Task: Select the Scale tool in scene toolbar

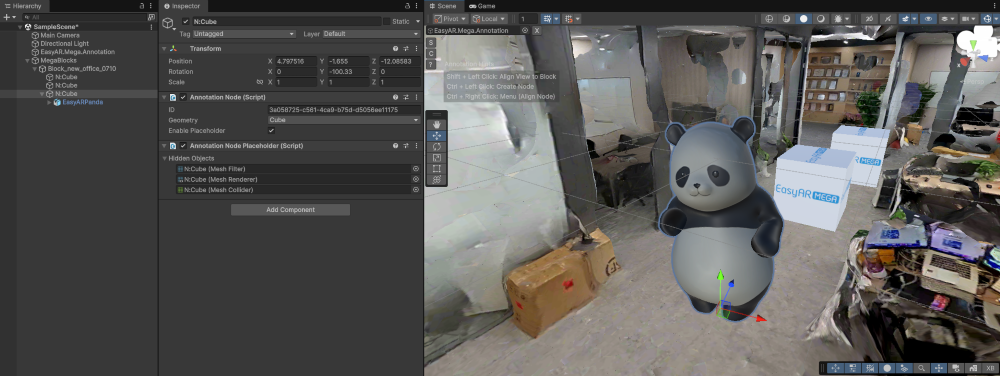Action: (437, 157)
